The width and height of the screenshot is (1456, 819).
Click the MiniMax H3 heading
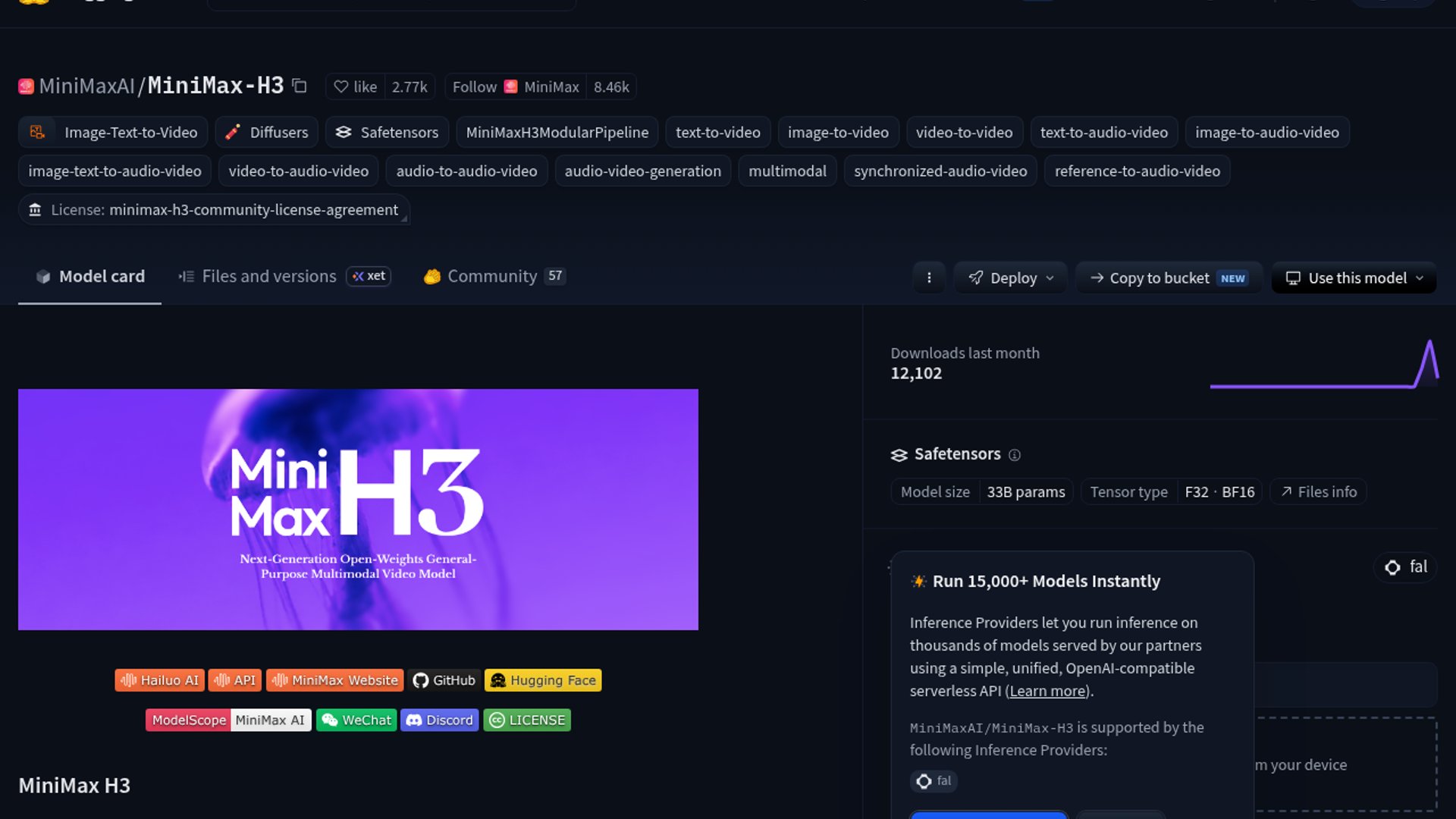74,786
